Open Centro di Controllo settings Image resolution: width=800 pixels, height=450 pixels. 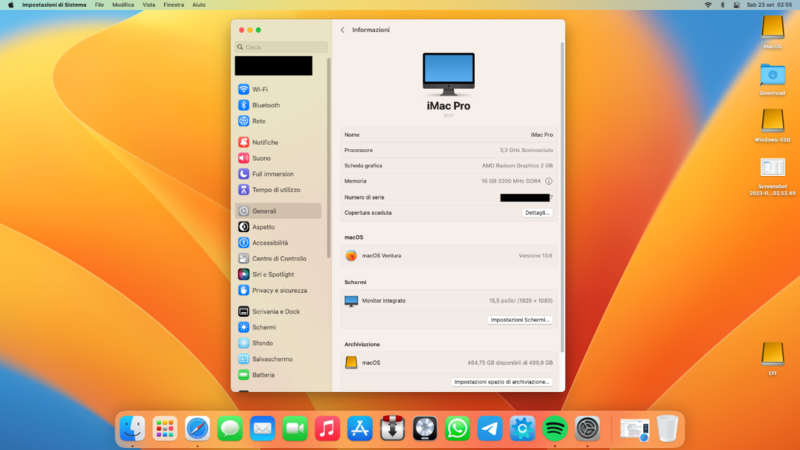click(278, 259)
